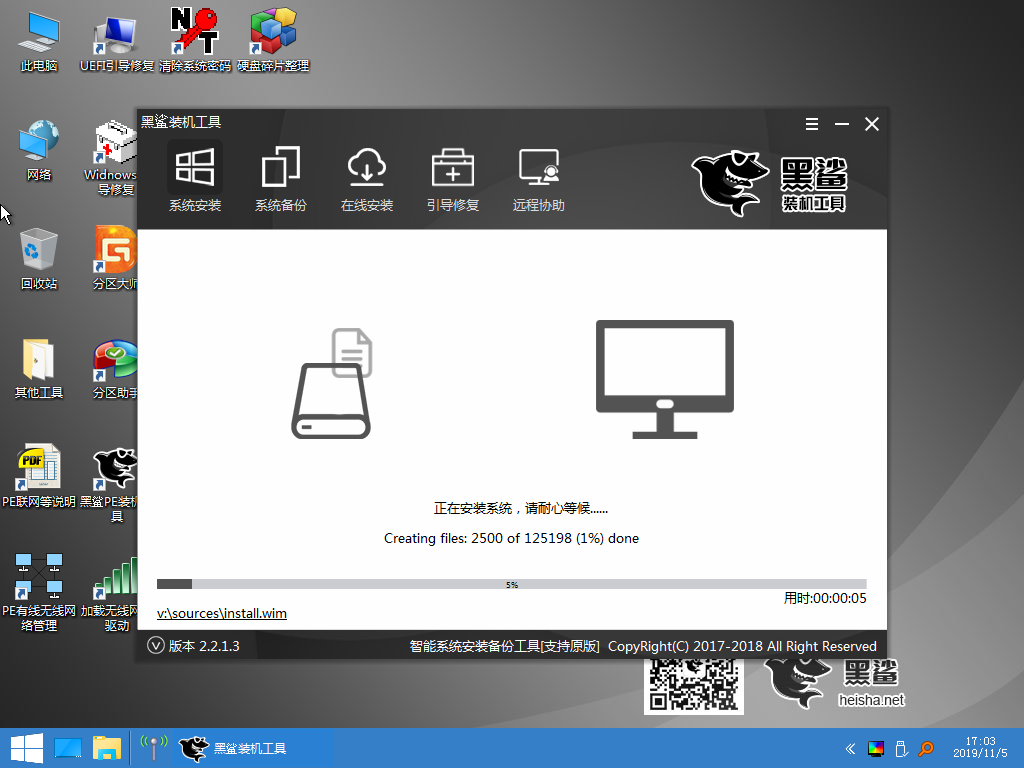This screenshot has width=1024, height=768.
Task: Select the 系统安装 (System Install) tool
Action: [196, 178]
